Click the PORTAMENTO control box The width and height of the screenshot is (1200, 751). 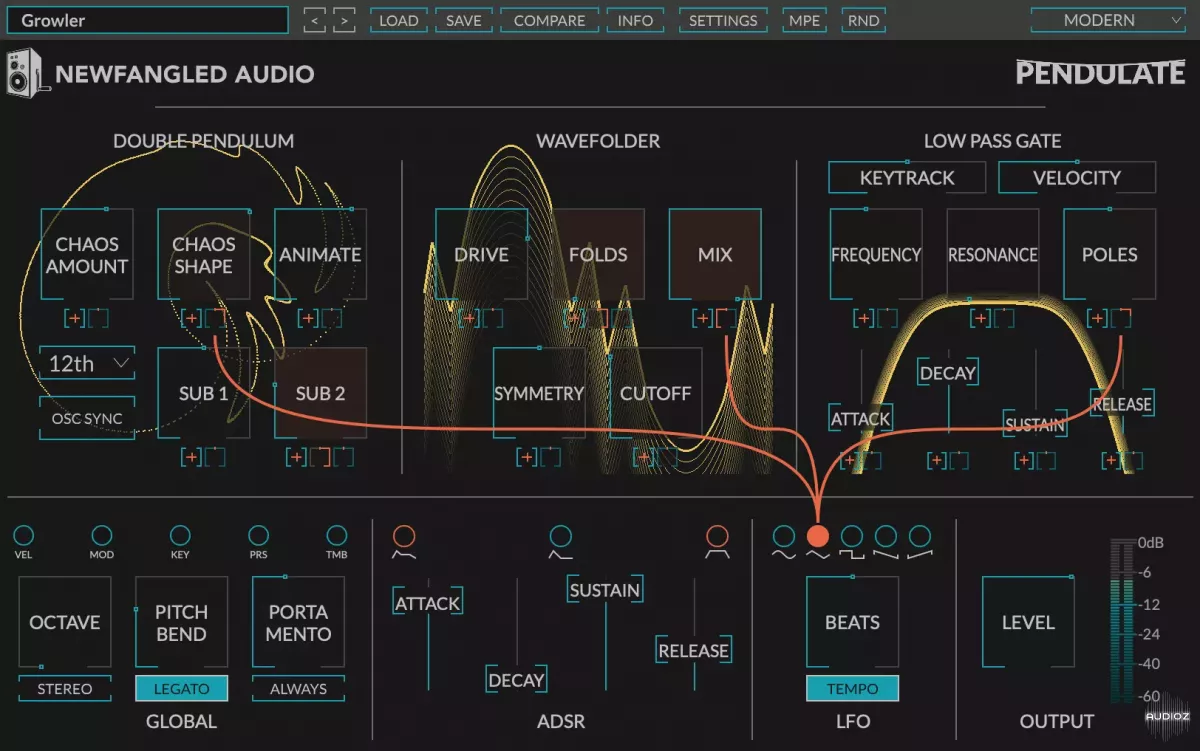coord(298,622)
